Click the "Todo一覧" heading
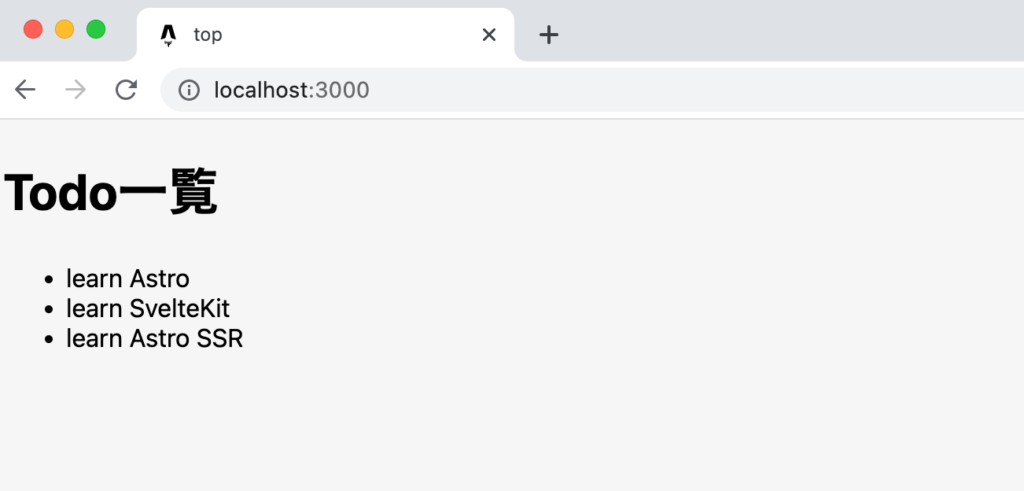The height and width of the screenshot is (491, 1024). [x=111, y=193]
